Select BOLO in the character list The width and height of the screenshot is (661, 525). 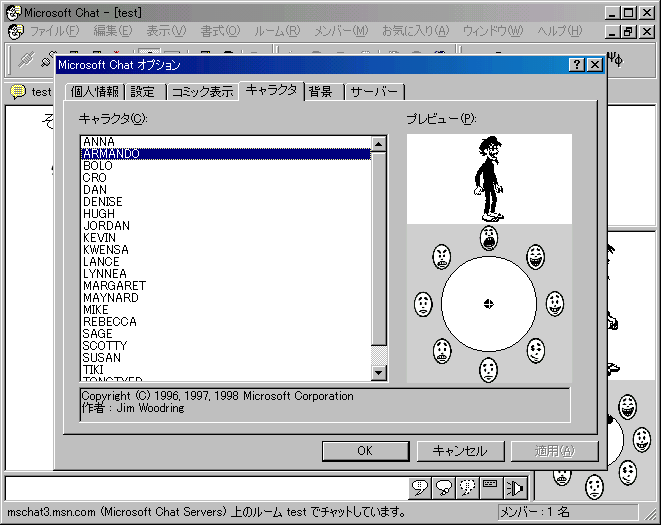226,166
